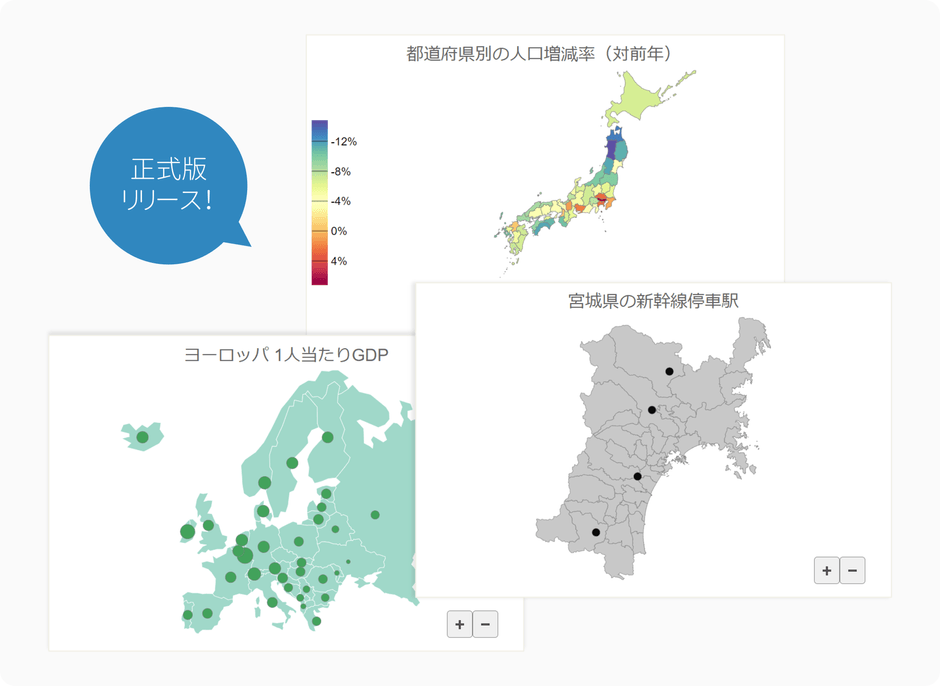
Task: Select the central Sendai station marker
Action: pos(638,475)
